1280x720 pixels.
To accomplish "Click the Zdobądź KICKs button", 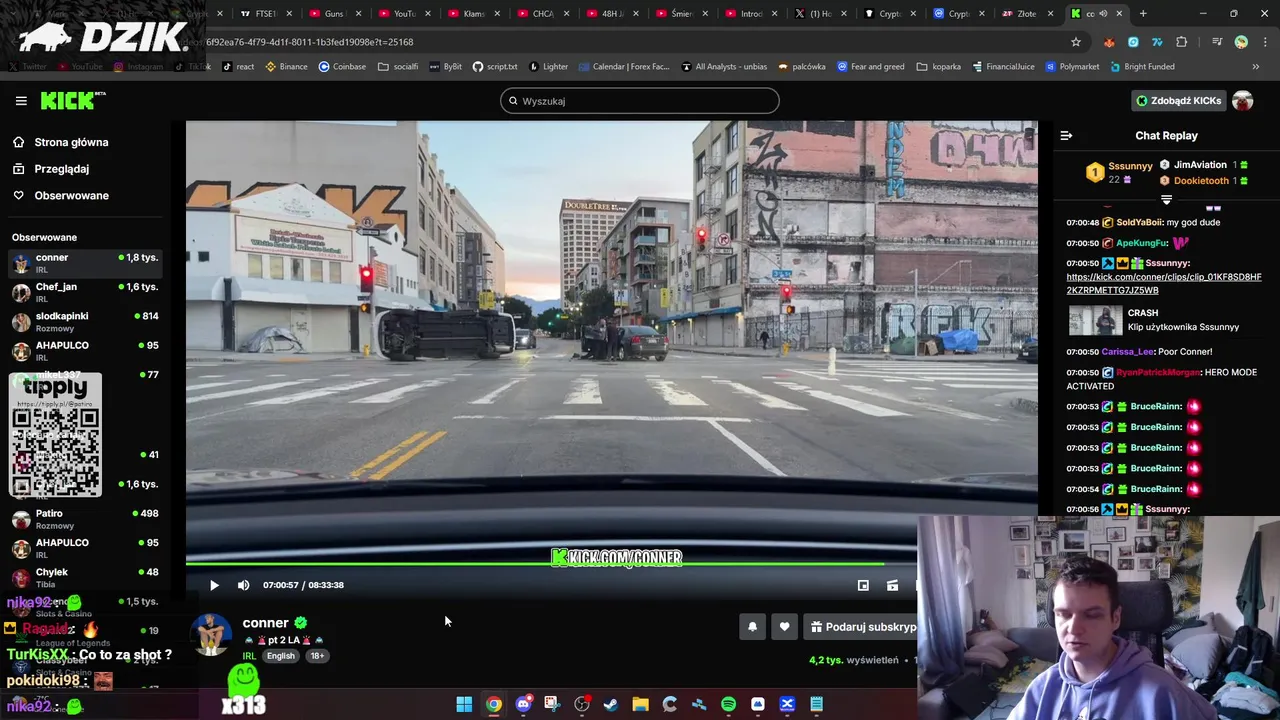I will (1178, 101).
